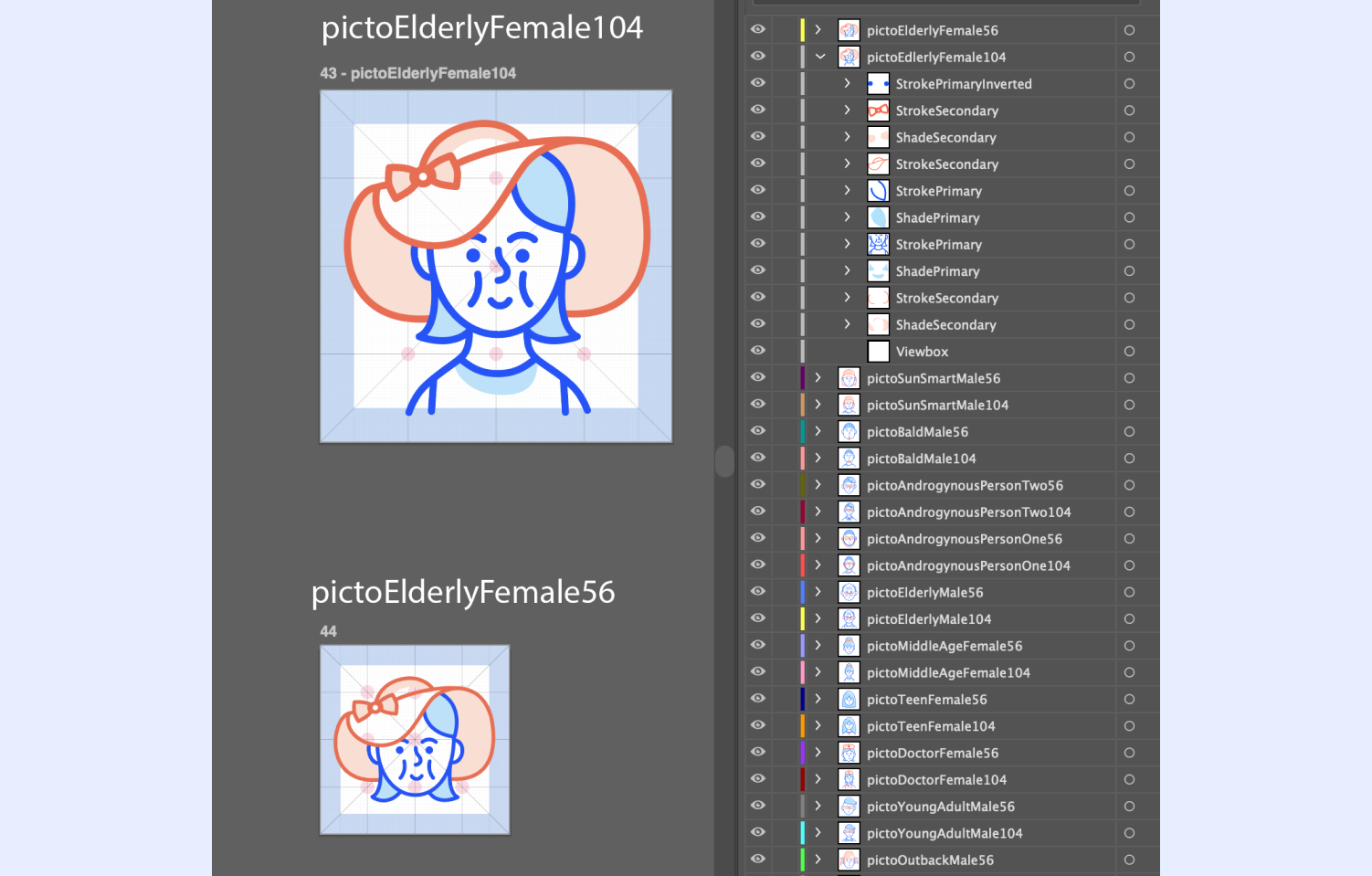The height and width of the screenshot is (876, 1372).
Task: Select the pictoSunSmartMale56 group thumbnail
Action: click(849, 377)
